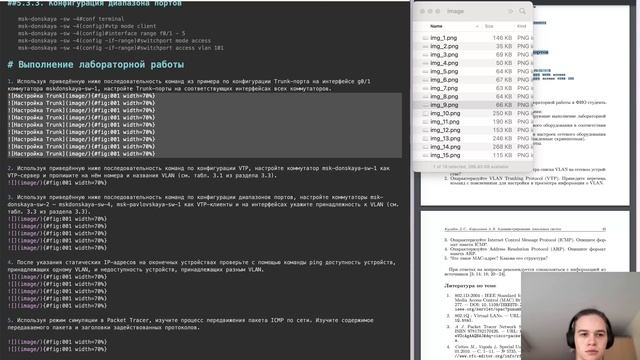Sort files by the Kind column header
The width and height of the screenshot is (640, 360).
[522, 26]
